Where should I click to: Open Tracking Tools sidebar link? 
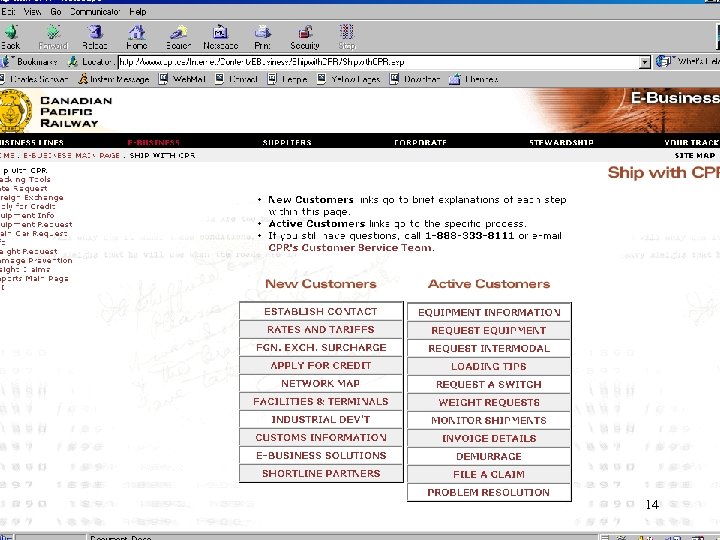click(25, 180)
